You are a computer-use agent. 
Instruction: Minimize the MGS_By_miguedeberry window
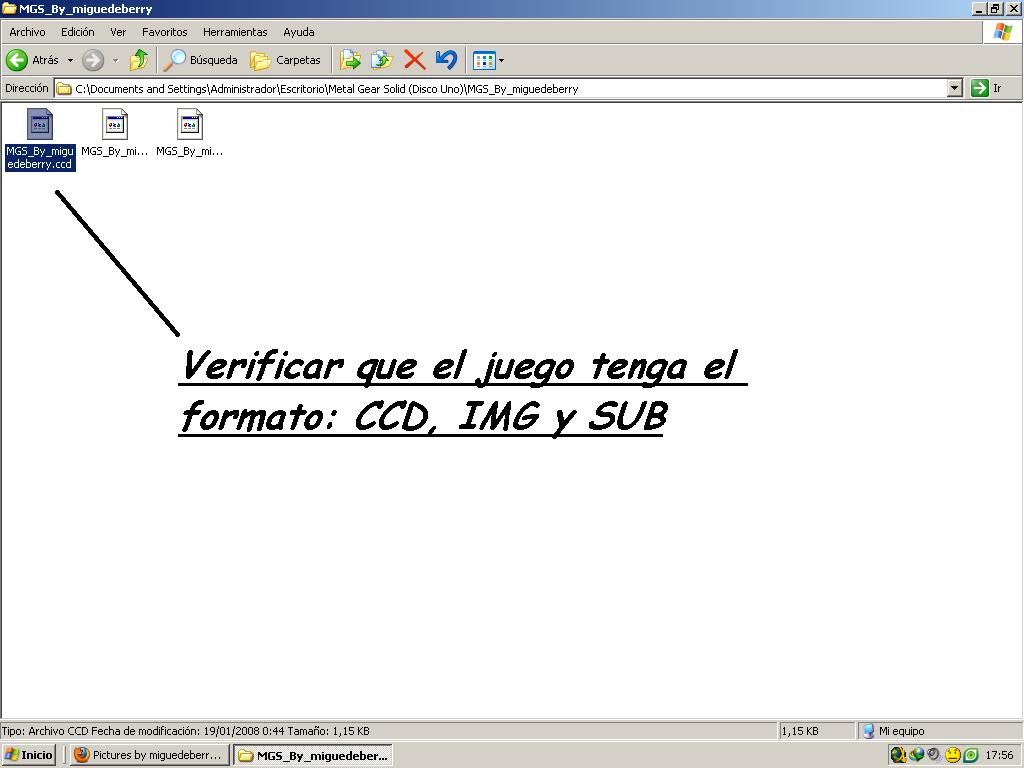click(x=978, y=8)
